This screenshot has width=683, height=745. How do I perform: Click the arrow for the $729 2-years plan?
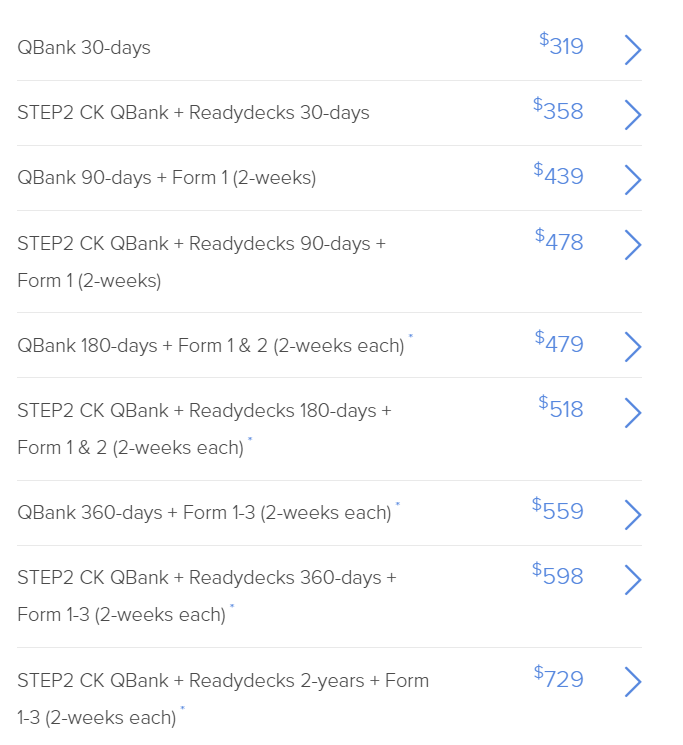(632, 681)
